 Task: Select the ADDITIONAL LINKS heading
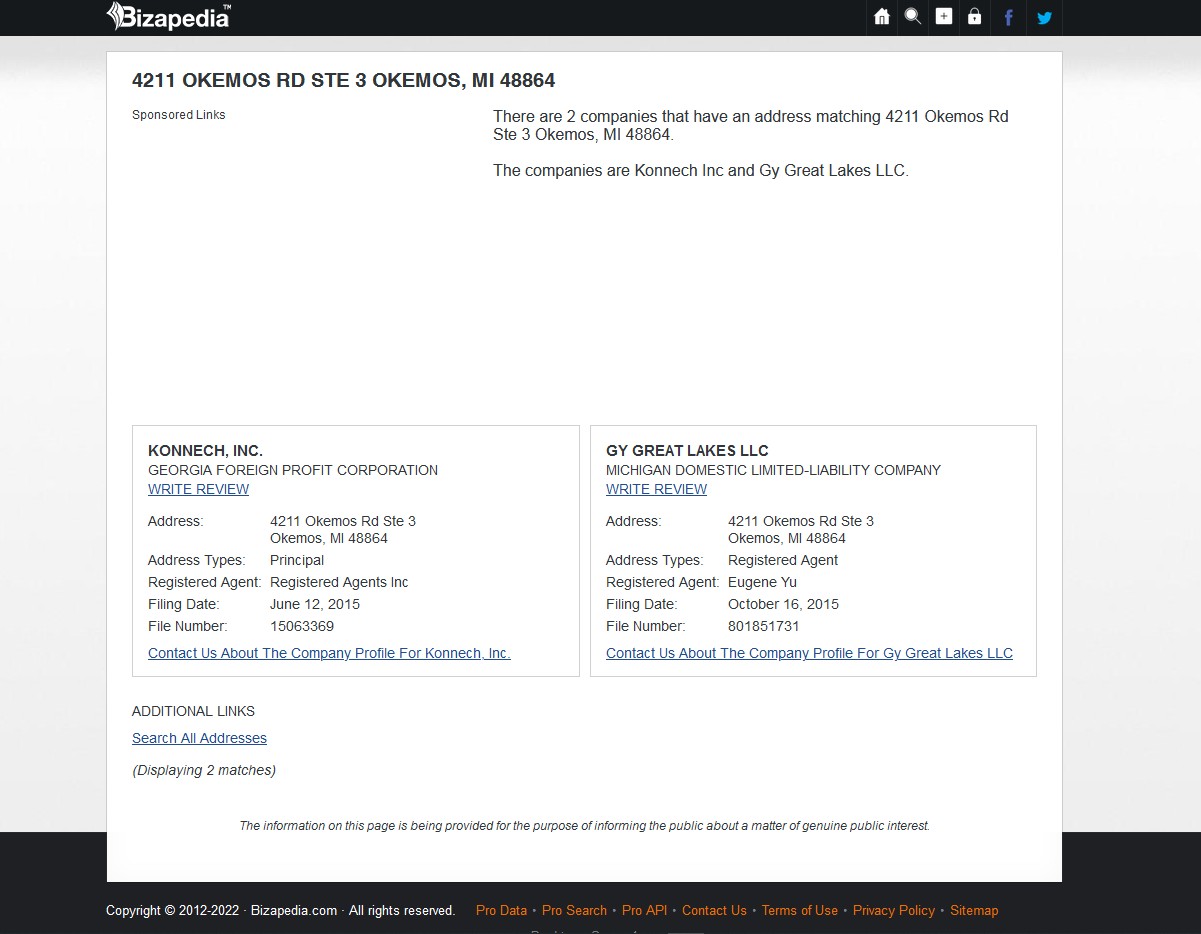(x=193, y=711)
